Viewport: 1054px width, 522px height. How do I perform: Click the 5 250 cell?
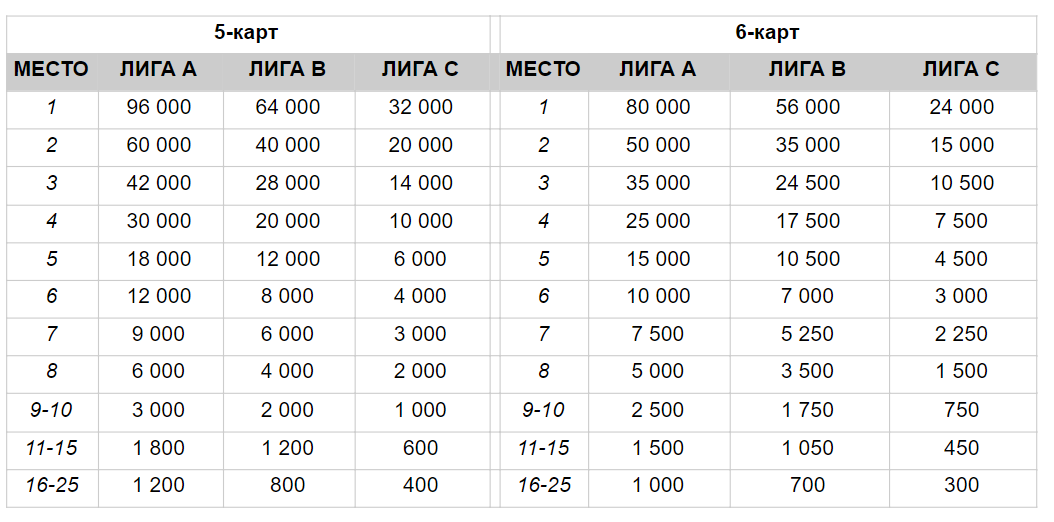point(807,334)
